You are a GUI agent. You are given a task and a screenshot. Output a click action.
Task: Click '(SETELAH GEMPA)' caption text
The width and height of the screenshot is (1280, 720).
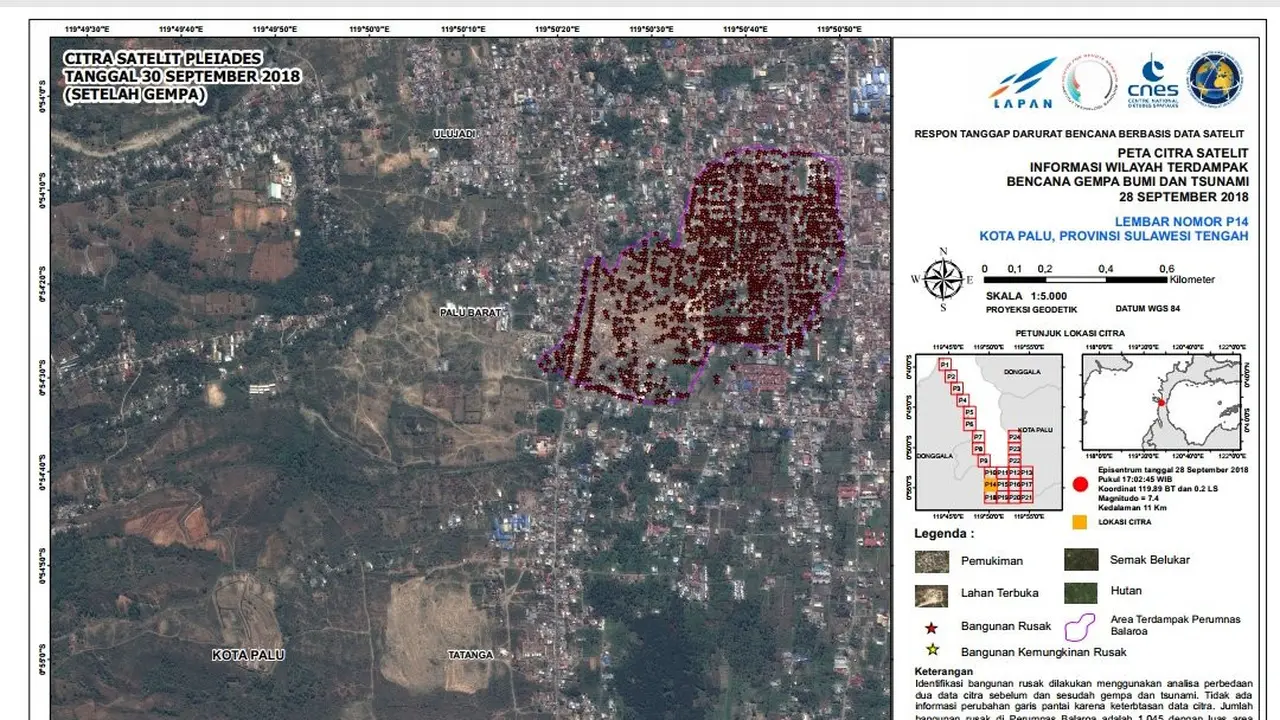(134, 95)
